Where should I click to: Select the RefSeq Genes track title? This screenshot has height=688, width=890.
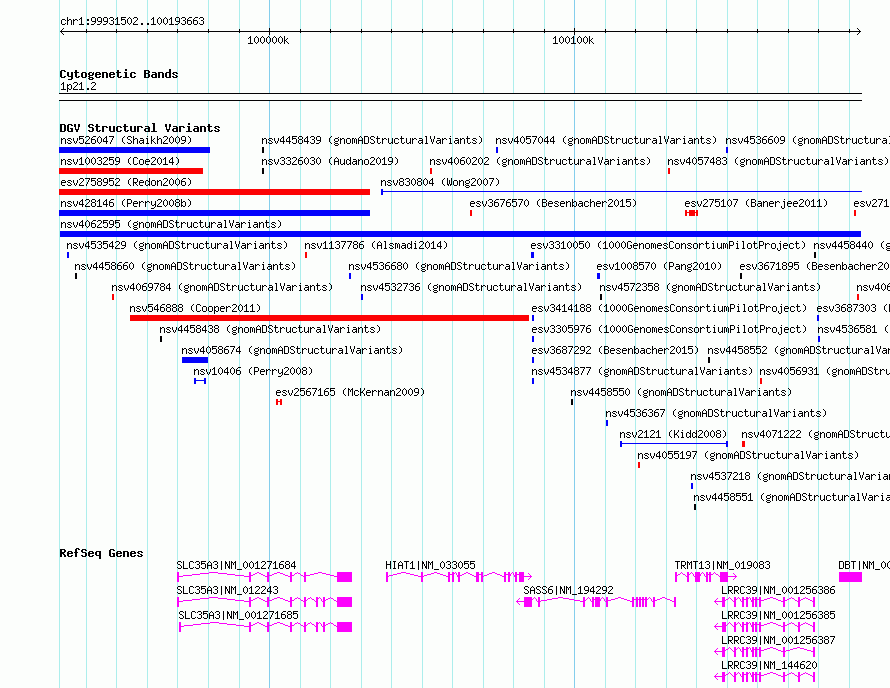pos(101,553)
